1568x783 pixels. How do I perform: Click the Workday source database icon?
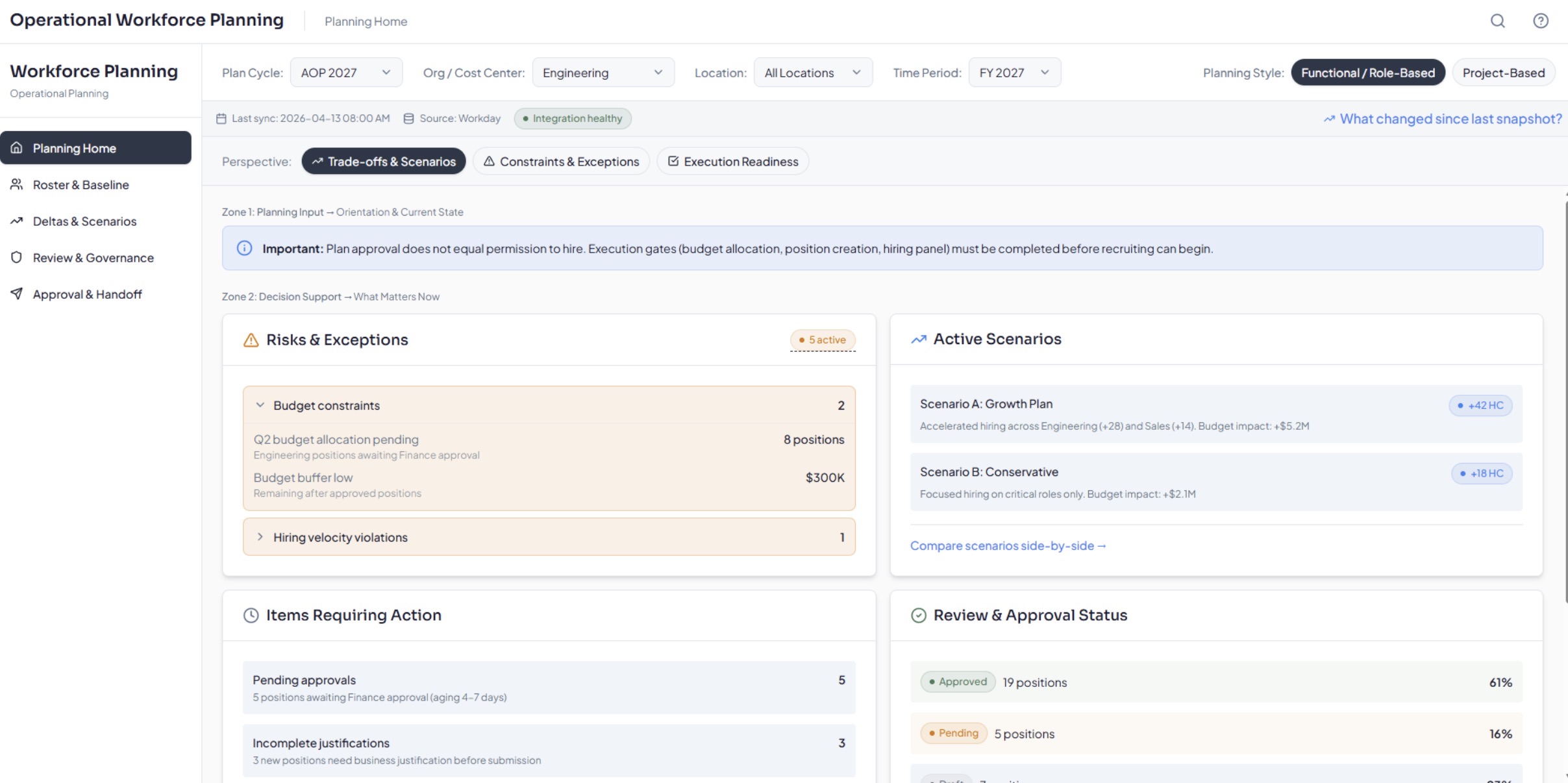point(408,118)
